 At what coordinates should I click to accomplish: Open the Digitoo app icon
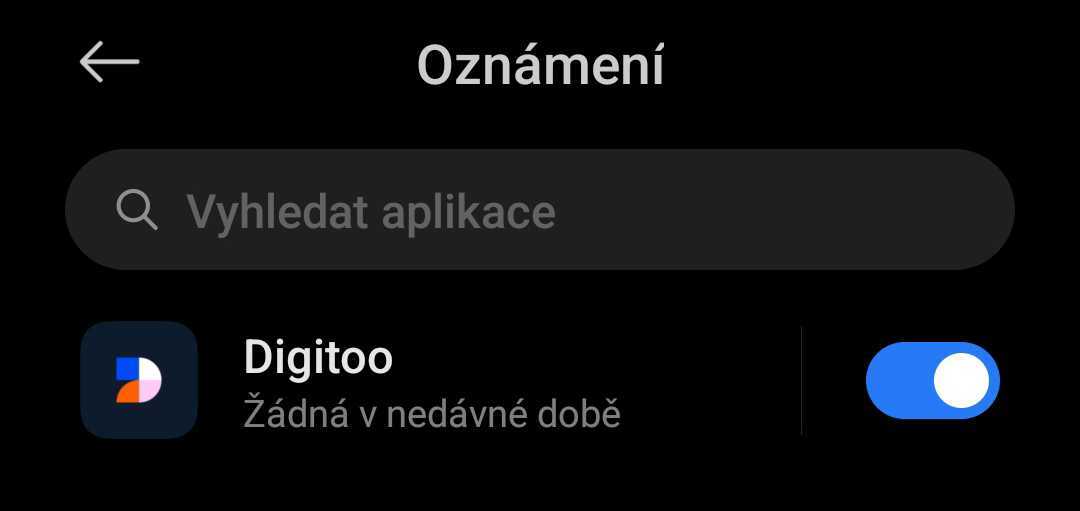tap(139, 380)
